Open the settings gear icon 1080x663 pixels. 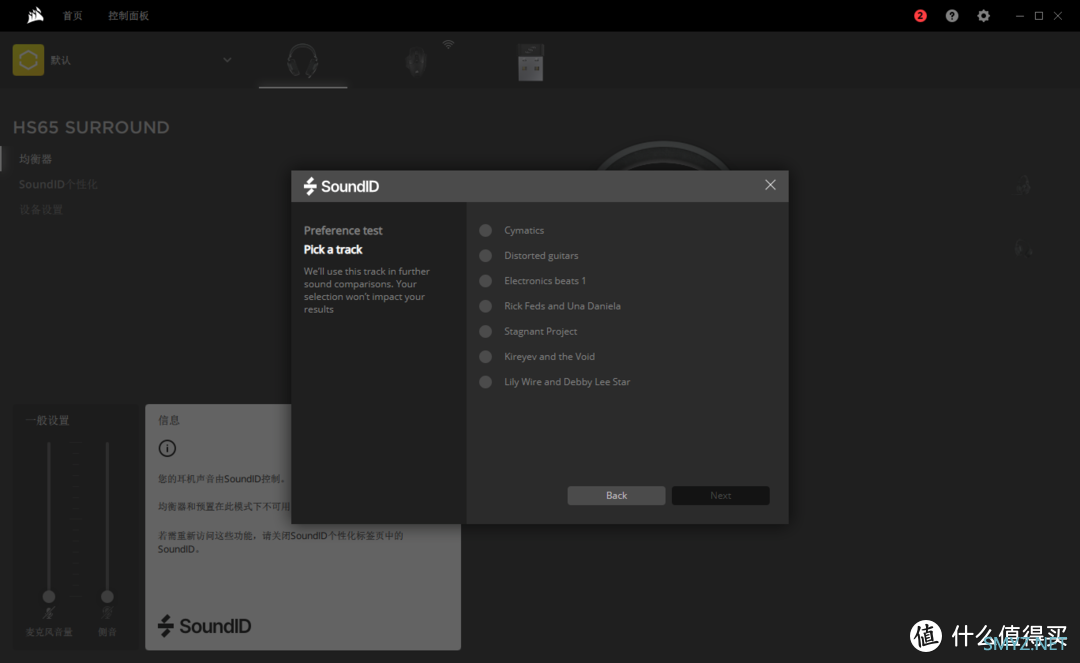click(x=984, y=16)
